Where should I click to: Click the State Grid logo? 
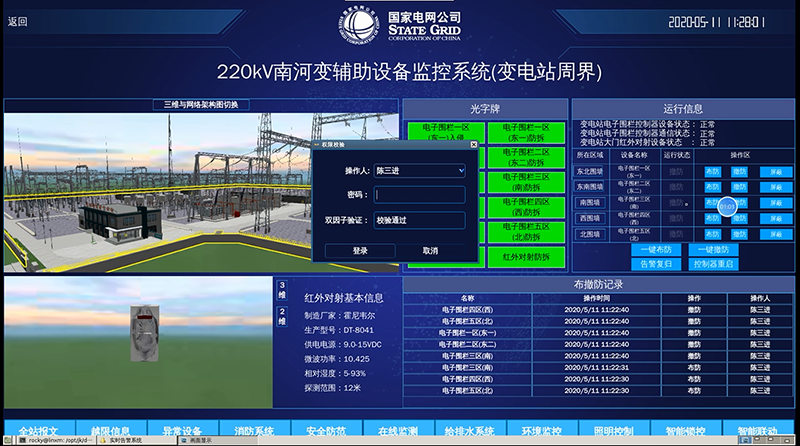[358, 21]
